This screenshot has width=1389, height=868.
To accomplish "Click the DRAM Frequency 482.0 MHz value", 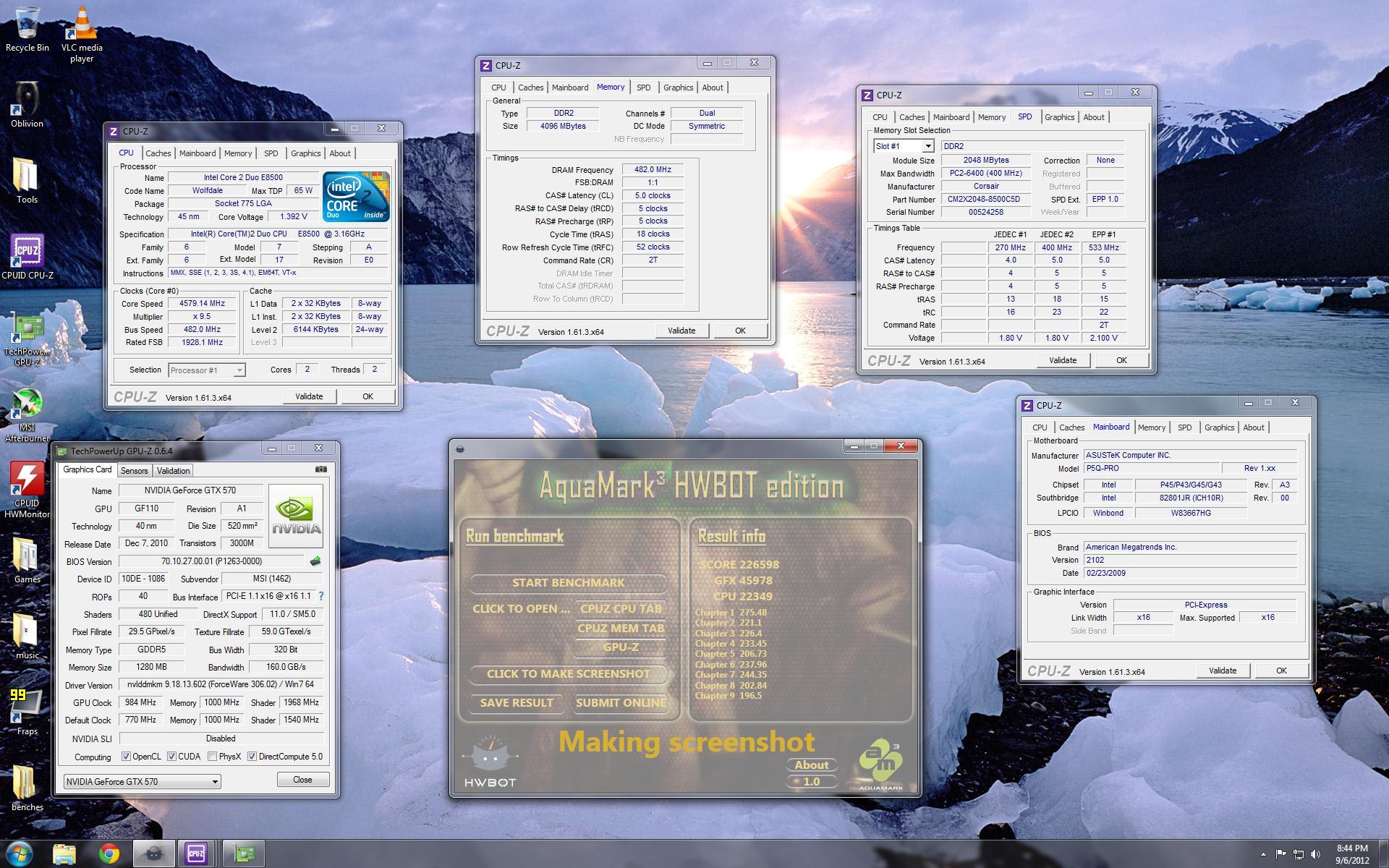I will pos(653,170).
